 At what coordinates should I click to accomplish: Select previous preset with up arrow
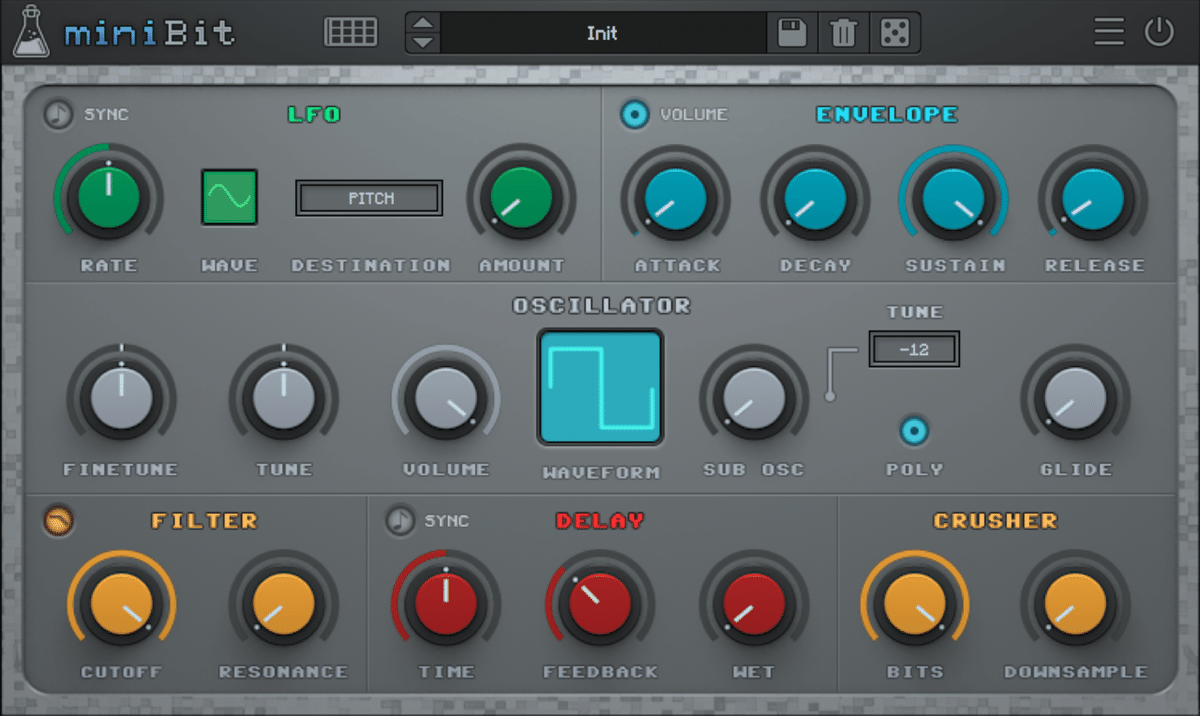pyautogui.click(x=423, y=23)
